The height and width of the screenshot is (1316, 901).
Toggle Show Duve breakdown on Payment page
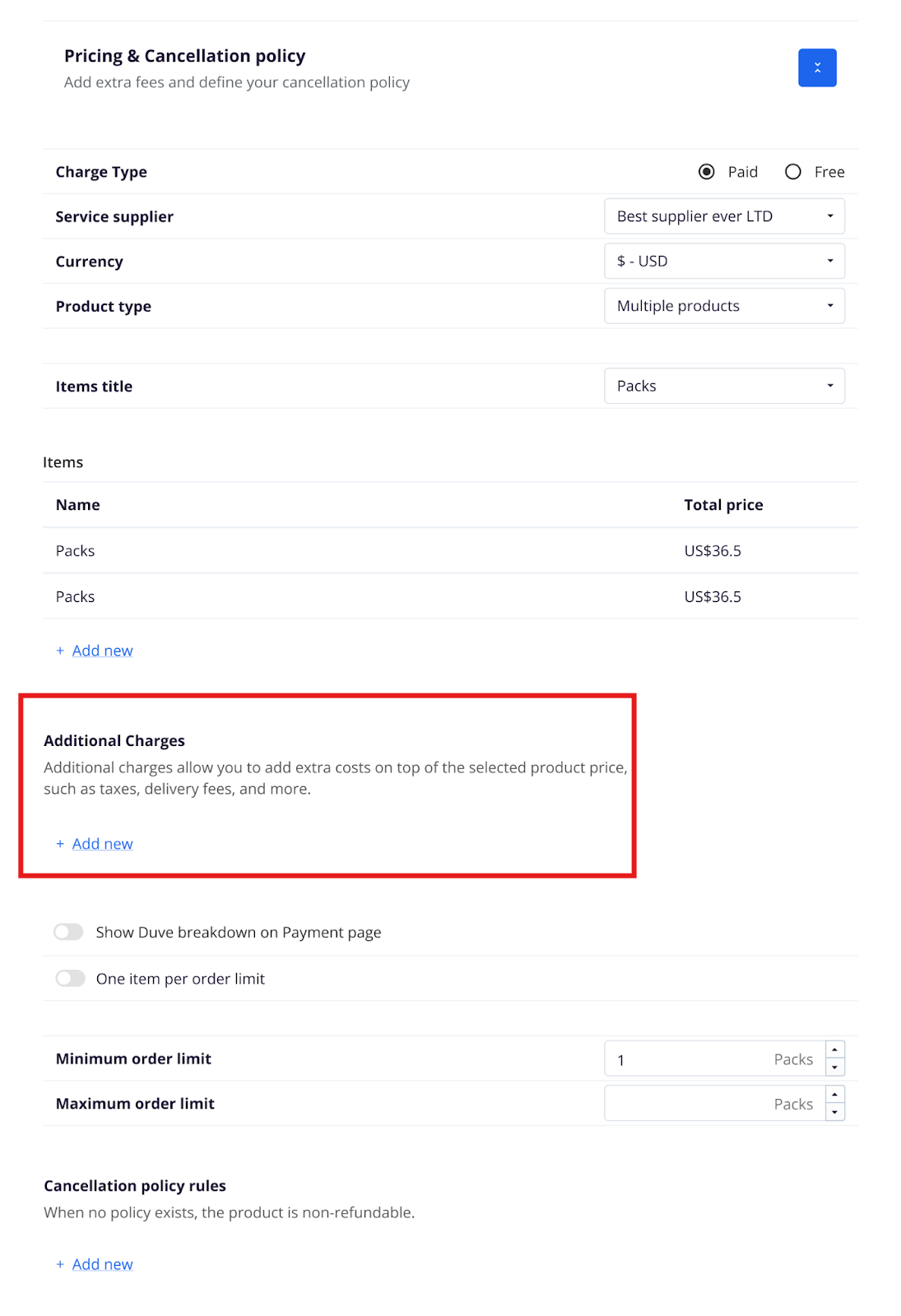[x=69, y=932]
